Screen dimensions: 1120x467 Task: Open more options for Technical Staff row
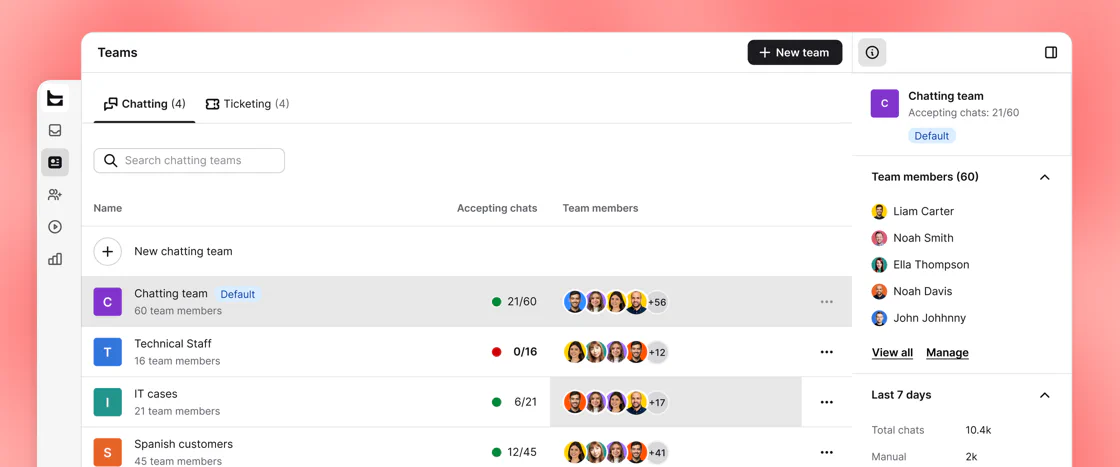(x=826, y=352)
